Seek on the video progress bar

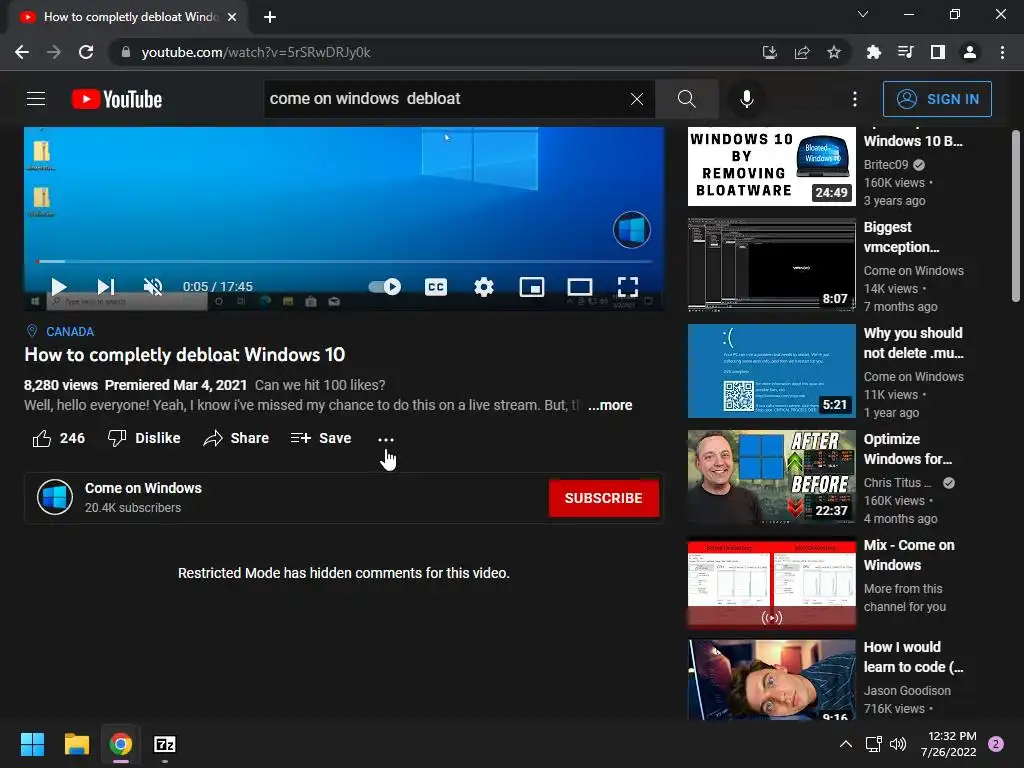click(x=344, y=261)
